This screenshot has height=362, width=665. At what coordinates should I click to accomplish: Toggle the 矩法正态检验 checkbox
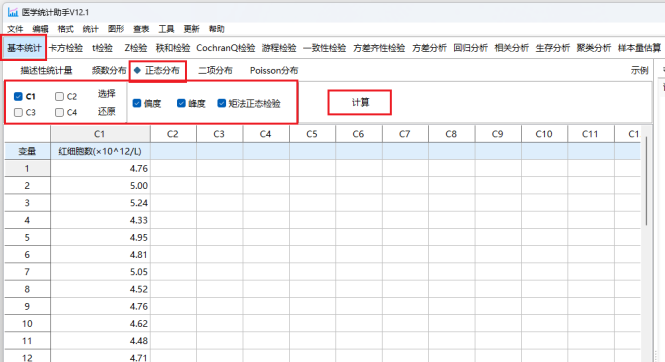(x=222, y=103)
